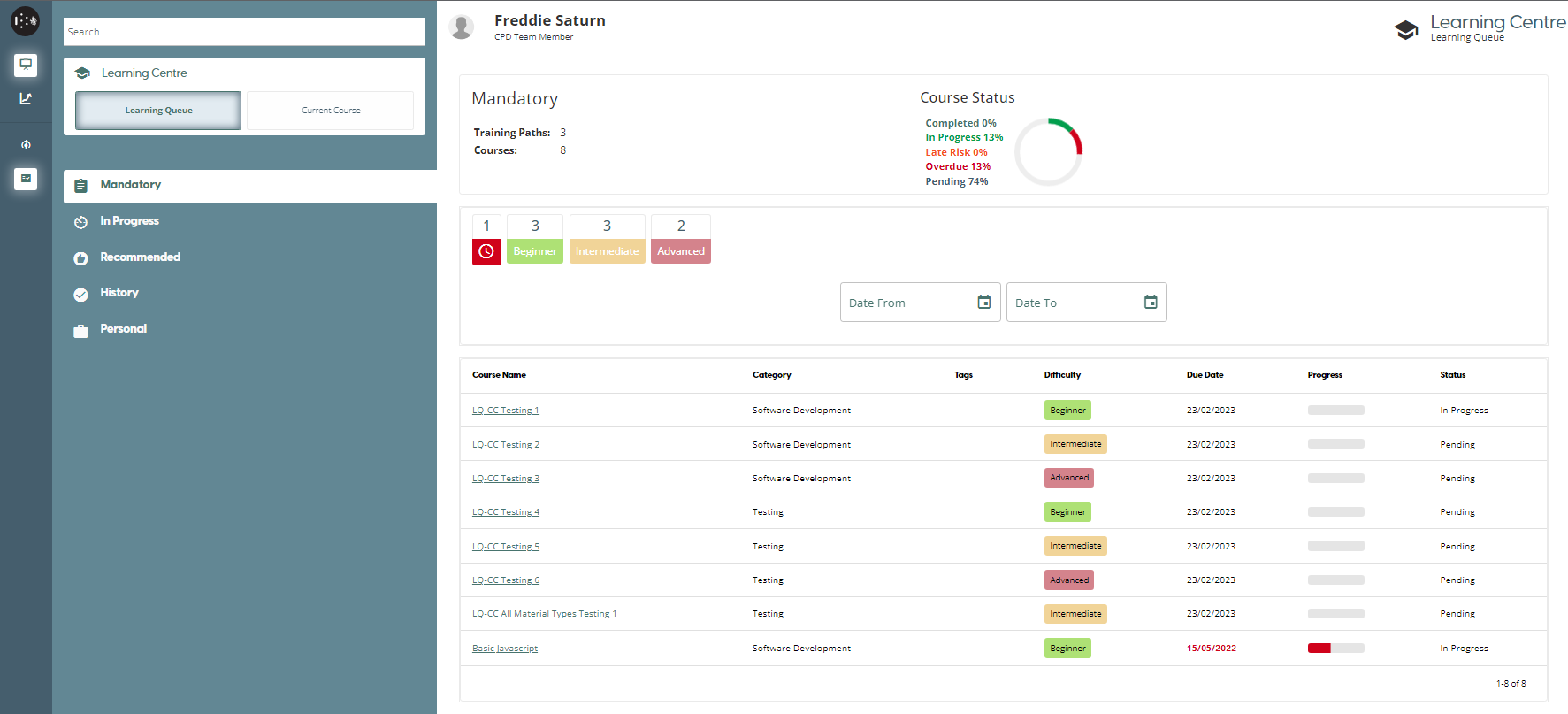
Task: Open the Date To calendar picker icon
Action: coord(1150,303)
